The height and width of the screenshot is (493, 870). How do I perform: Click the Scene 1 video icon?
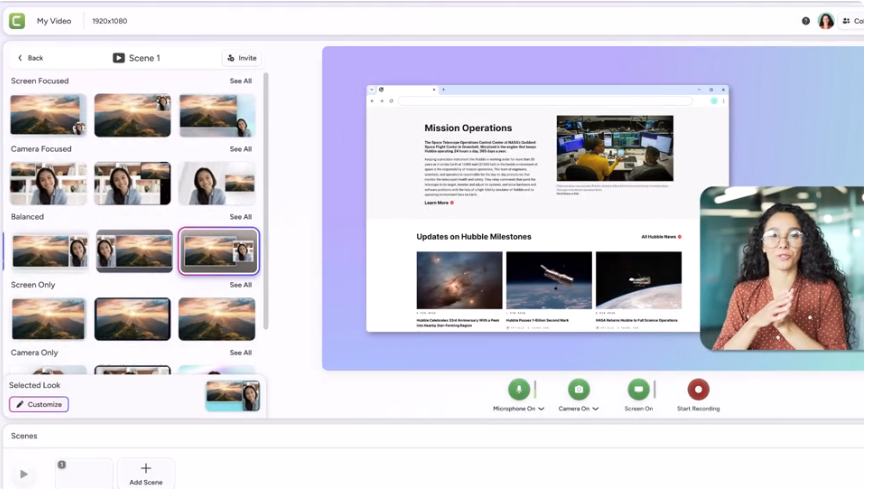point(119,58)
